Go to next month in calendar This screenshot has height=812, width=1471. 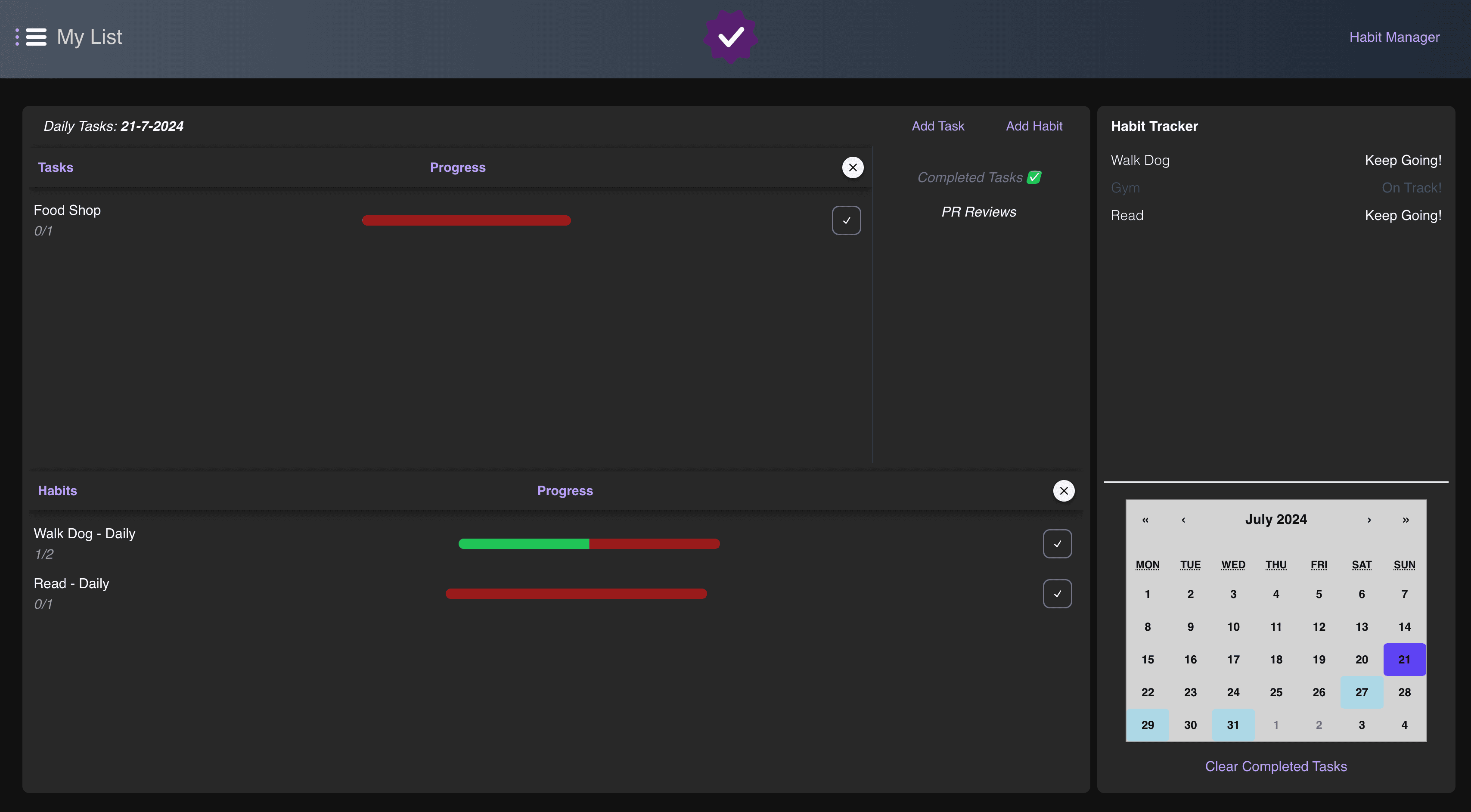[x=1369, y=520]
